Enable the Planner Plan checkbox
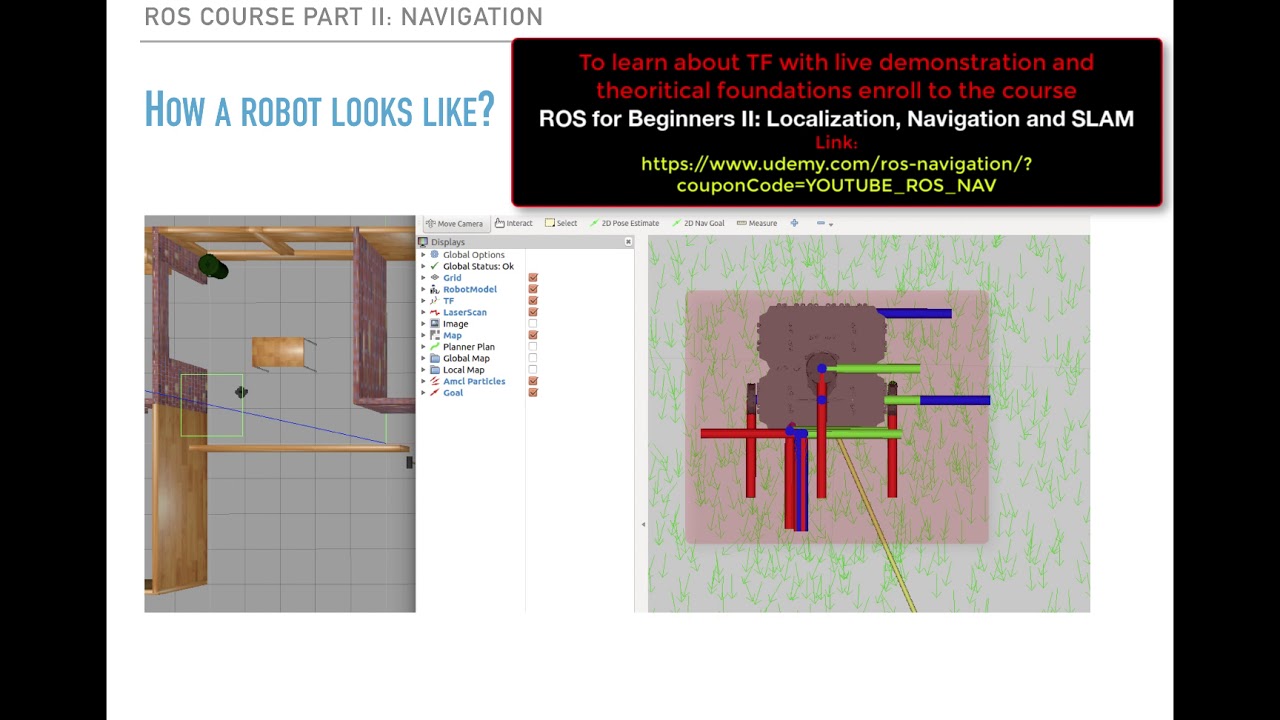Image resolution: width=1280 pixels, height=720 pixels. point(533,347)
